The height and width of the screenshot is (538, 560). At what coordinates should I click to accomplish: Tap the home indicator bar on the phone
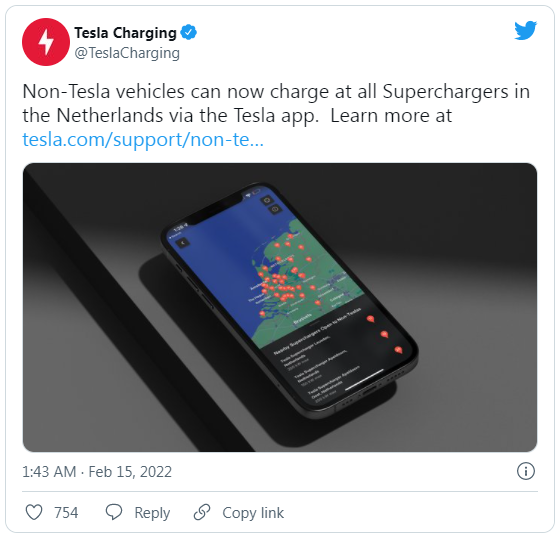click(x=364, y=379)
